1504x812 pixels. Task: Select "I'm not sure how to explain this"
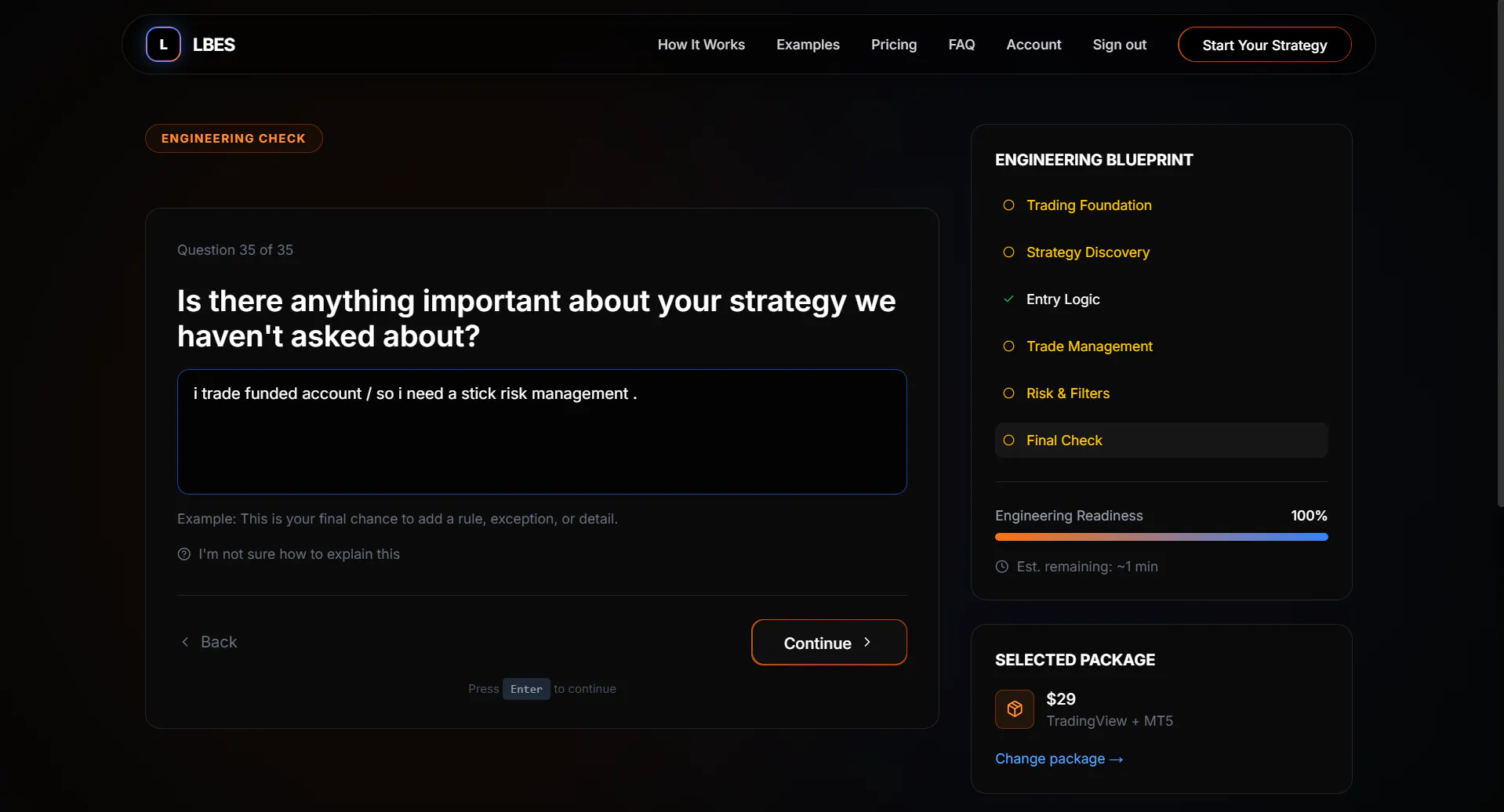click(x=299, y=554)
